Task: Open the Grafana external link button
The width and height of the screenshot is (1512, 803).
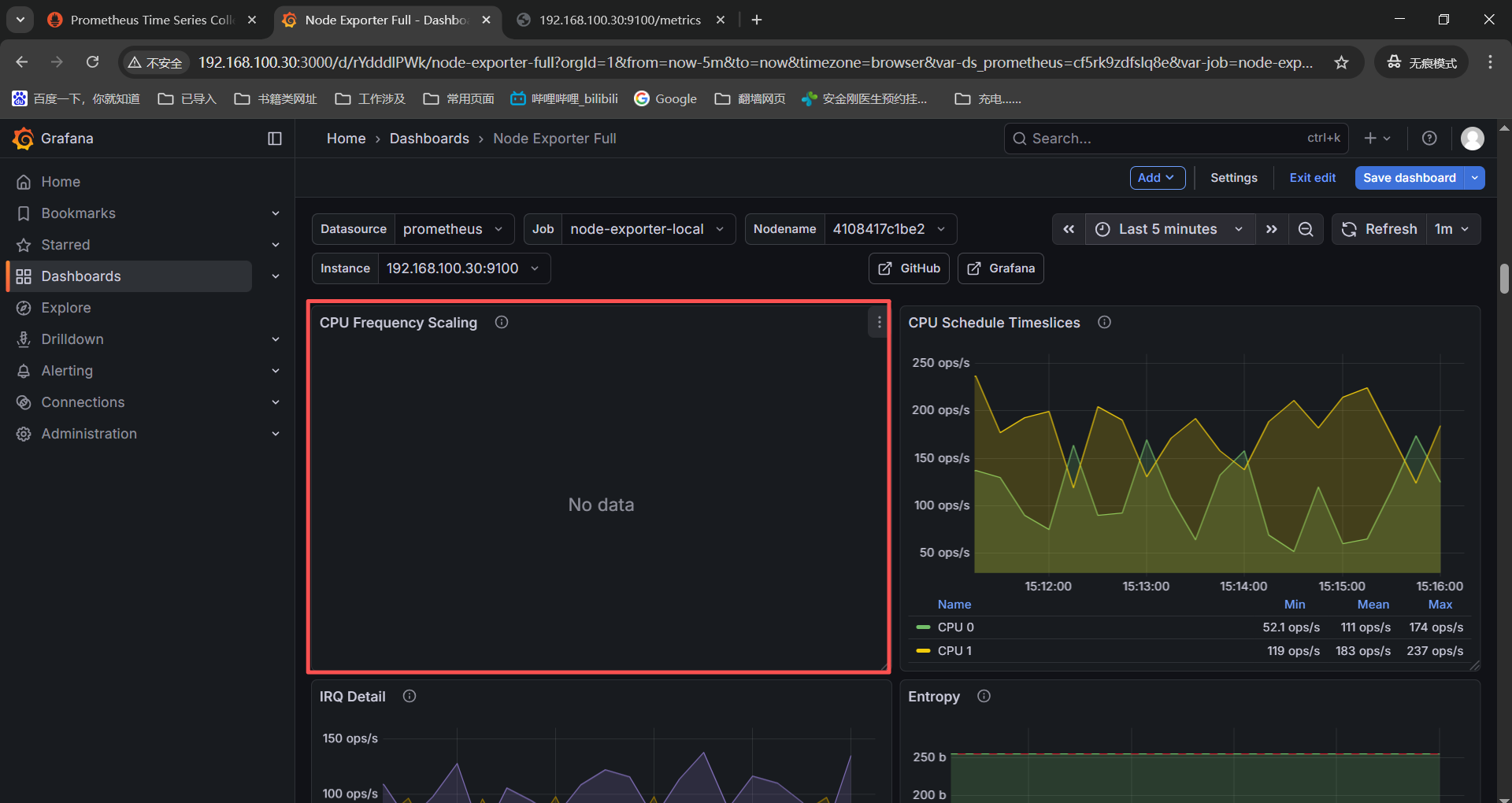Action: point(1001,268)
